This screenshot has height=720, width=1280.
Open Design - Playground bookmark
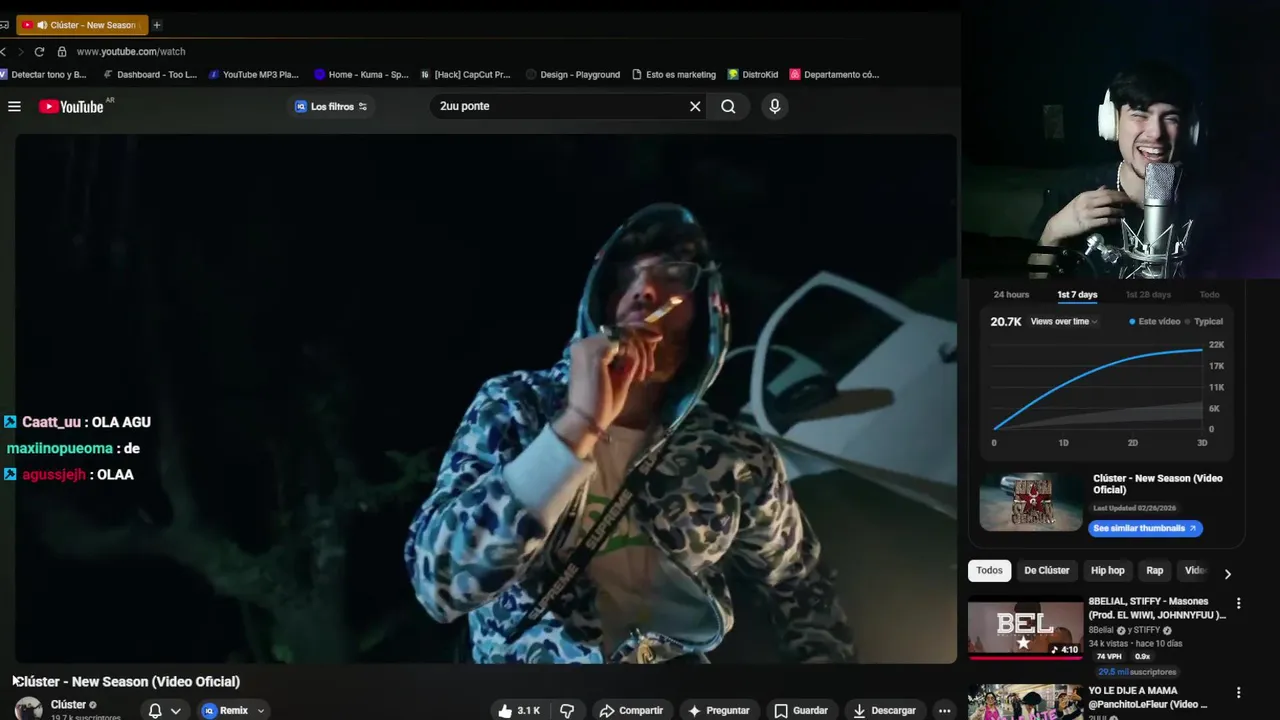tap(572, 74)
